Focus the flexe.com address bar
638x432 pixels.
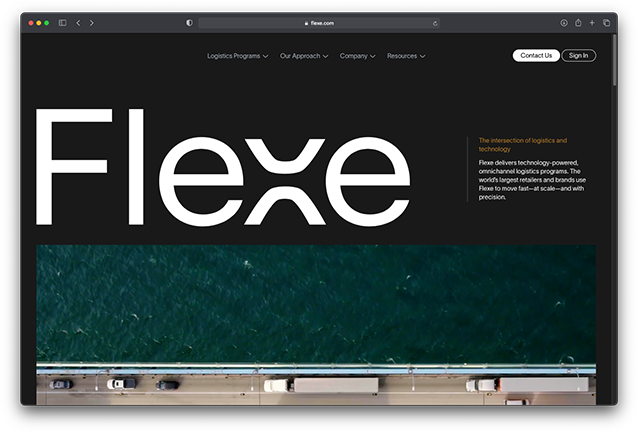pyautogui.click(x=319, y=23)
